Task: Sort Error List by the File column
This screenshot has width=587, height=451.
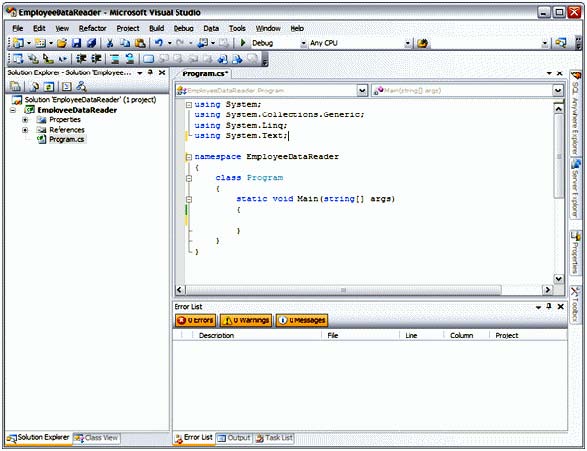Action: click(360, 335)
